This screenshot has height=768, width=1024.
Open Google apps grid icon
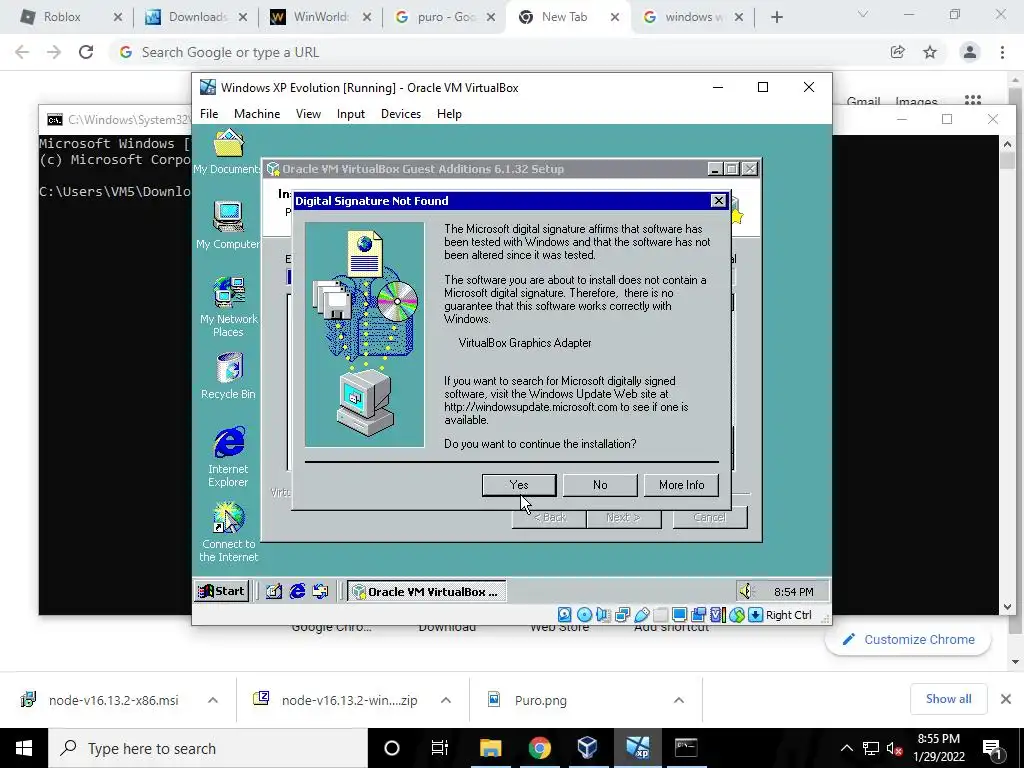(x=973, y=100)
